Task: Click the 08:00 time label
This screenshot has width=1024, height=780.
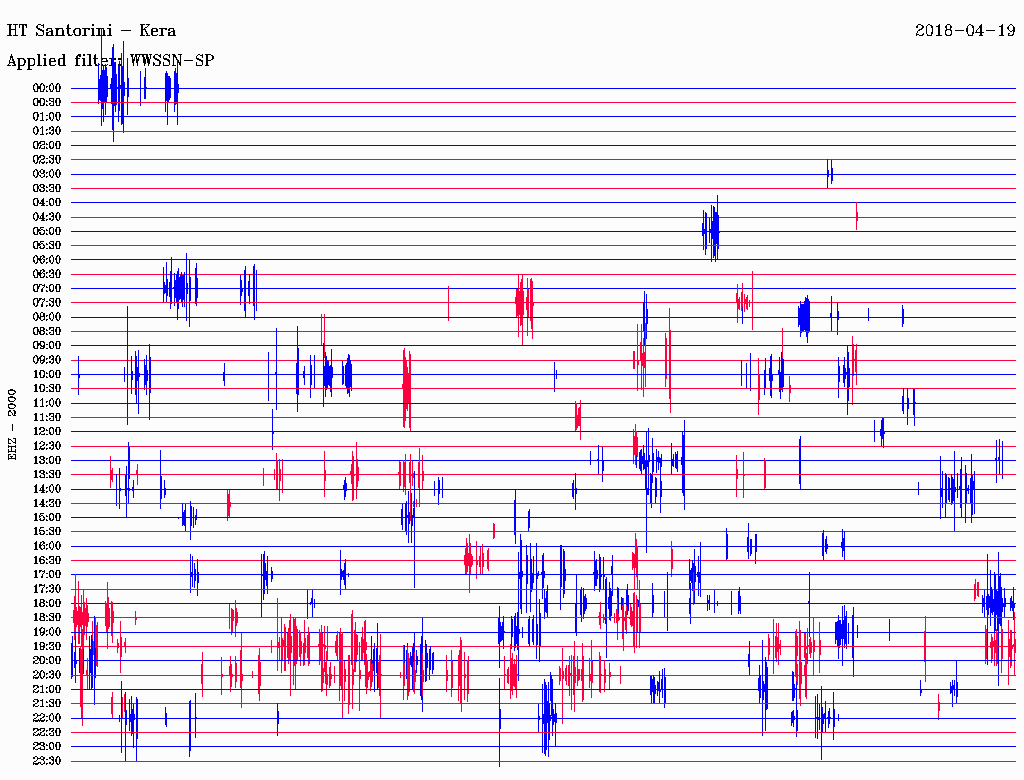Action: pos(47,317)
